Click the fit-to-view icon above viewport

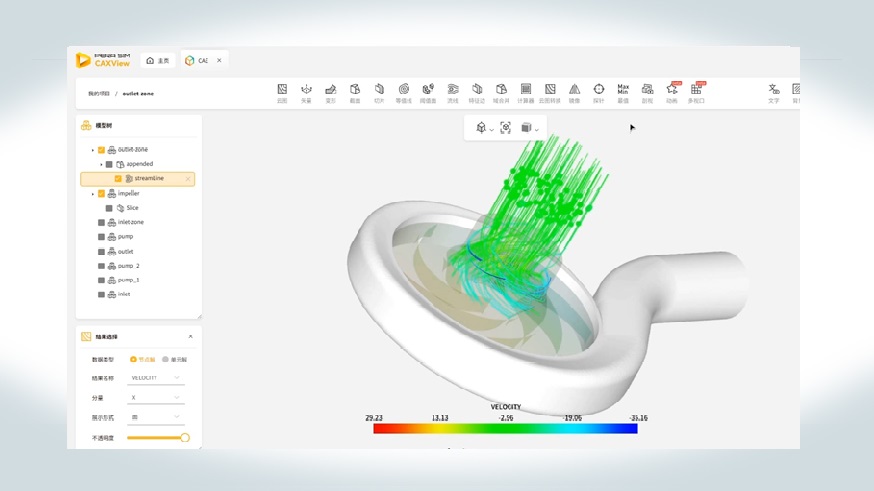pyautogui.click(x=505, y=128)
